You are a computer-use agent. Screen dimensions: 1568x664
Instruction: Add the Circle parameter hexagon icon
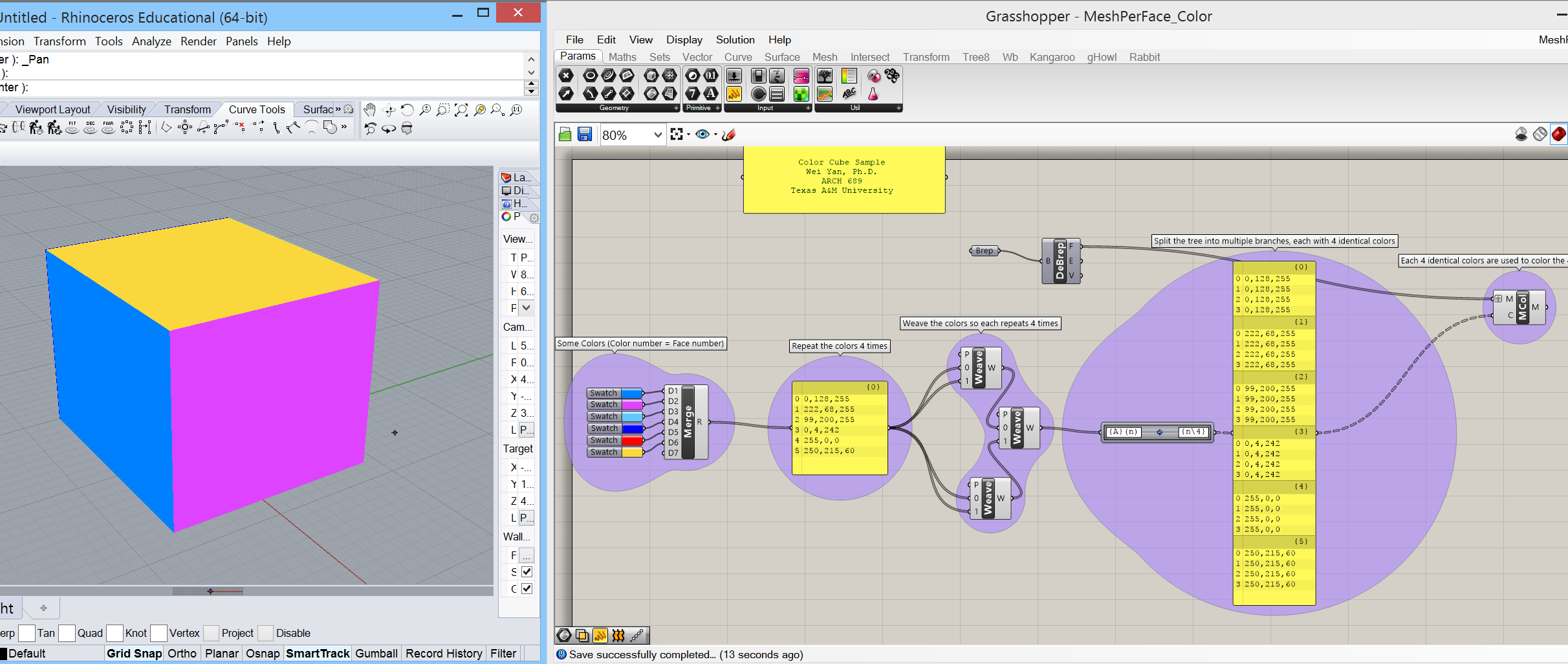click(x=590, y=76)
